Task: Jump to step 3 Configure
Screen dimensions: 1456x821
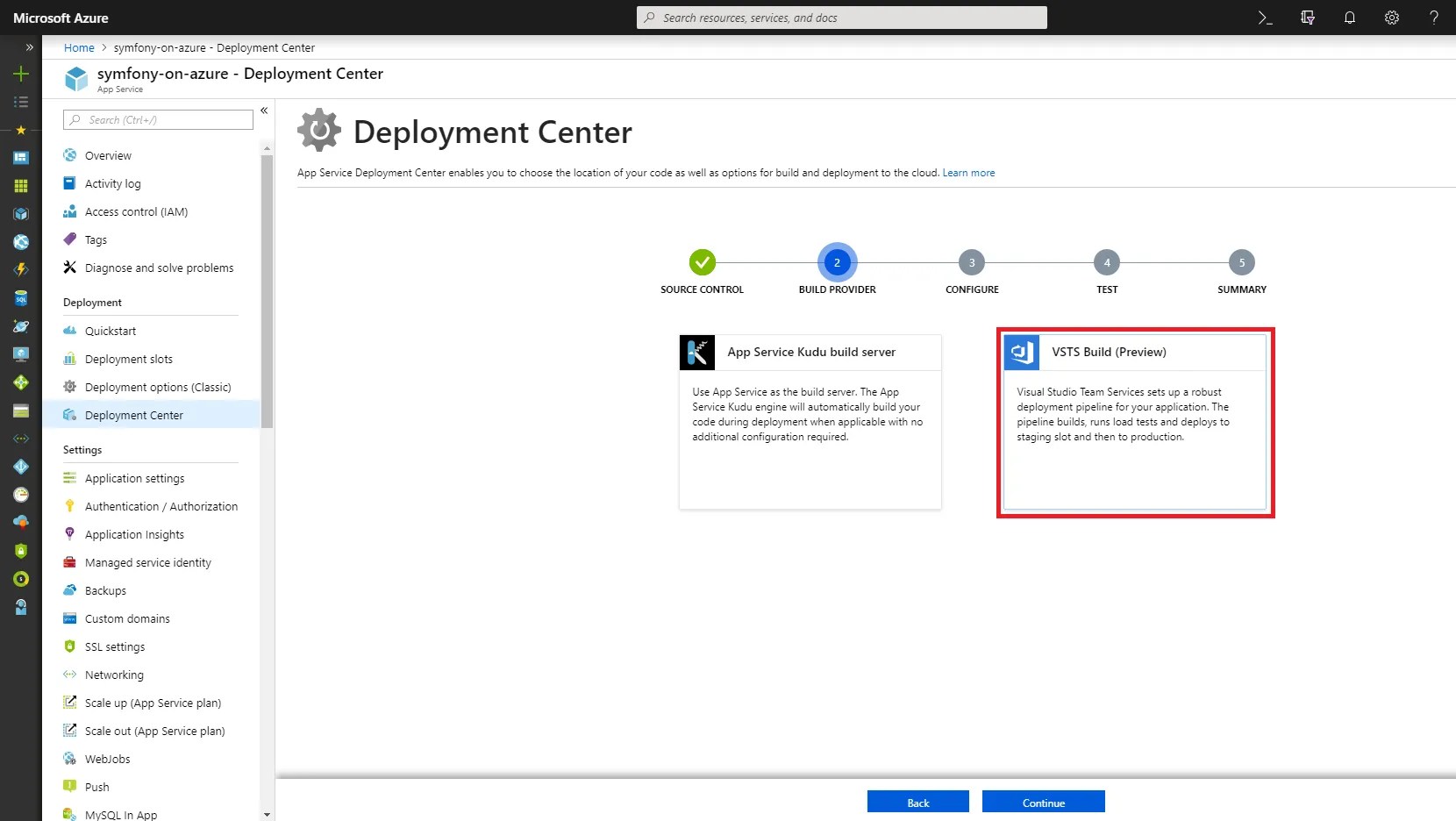Action: coord(972,262)
